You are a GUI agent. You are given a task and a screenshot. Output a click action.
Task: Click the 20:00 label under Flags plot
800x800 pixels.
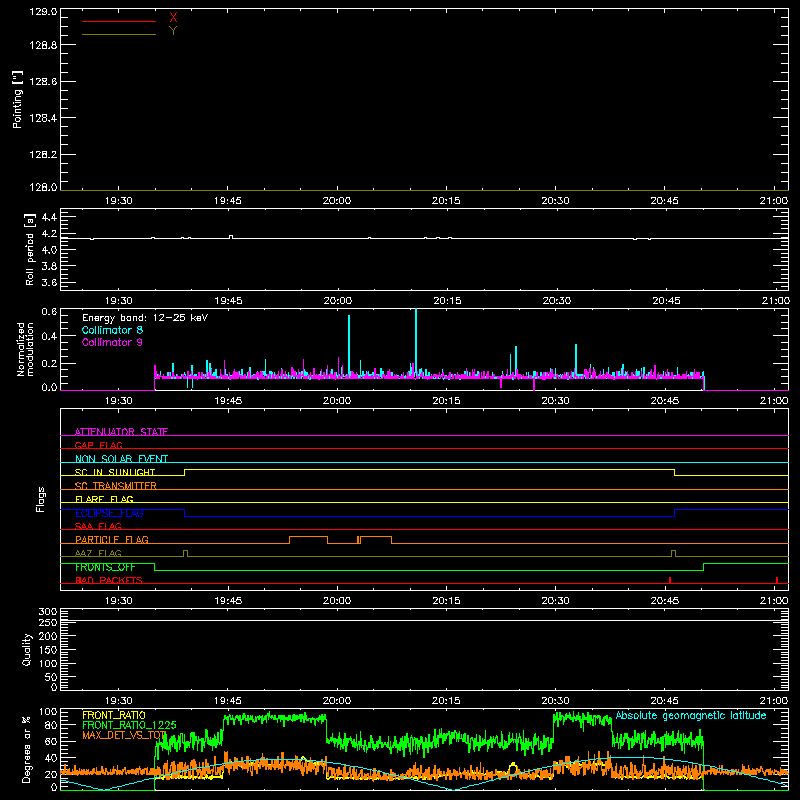(337, 601)
